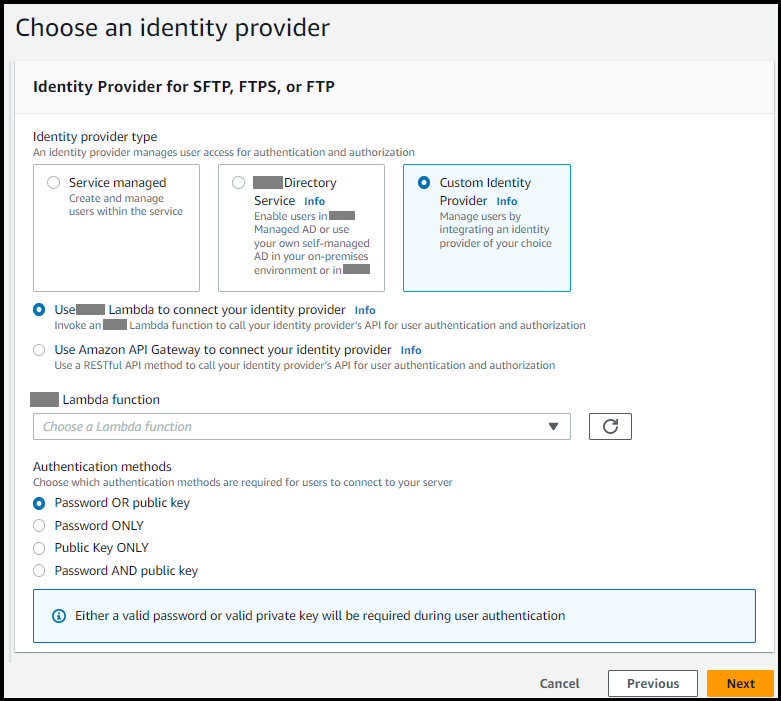Open Info link next to Custom Identity Provider
This screenshot has width=781, height=701.
coord(506,201)
